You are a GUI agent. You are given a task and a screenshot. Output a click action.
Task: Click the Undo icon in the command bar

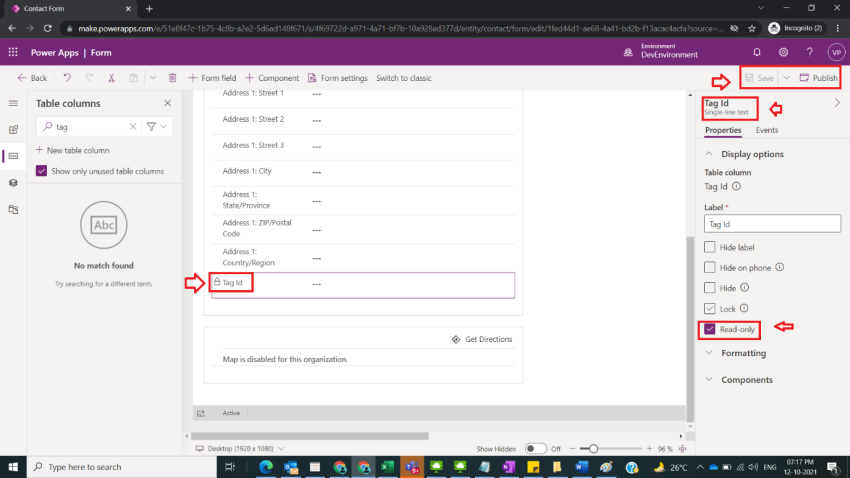[67, 78]
